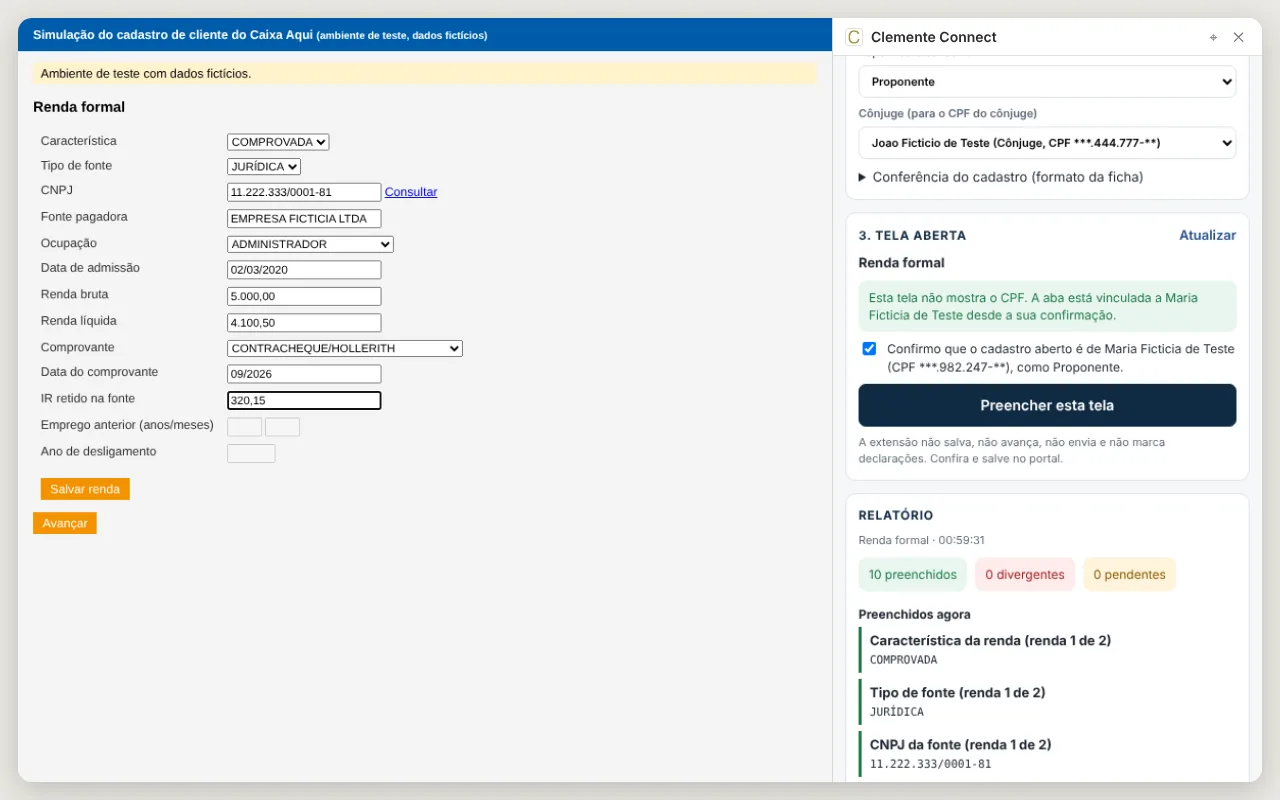Click the Renda bruta input field

click(x=304, y=296)
